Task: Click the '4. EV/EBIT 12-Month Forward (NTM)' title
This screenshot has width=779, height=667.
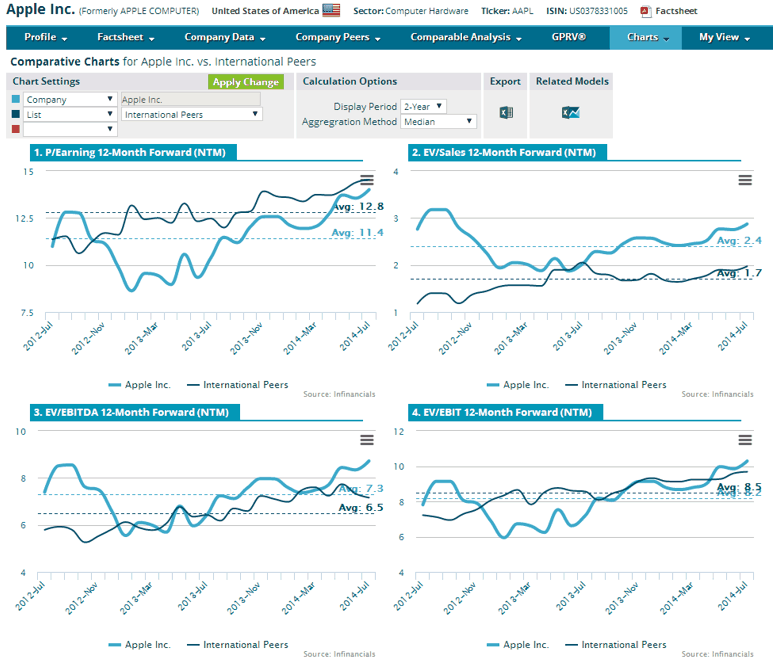Action: click(x=502, y=412)
